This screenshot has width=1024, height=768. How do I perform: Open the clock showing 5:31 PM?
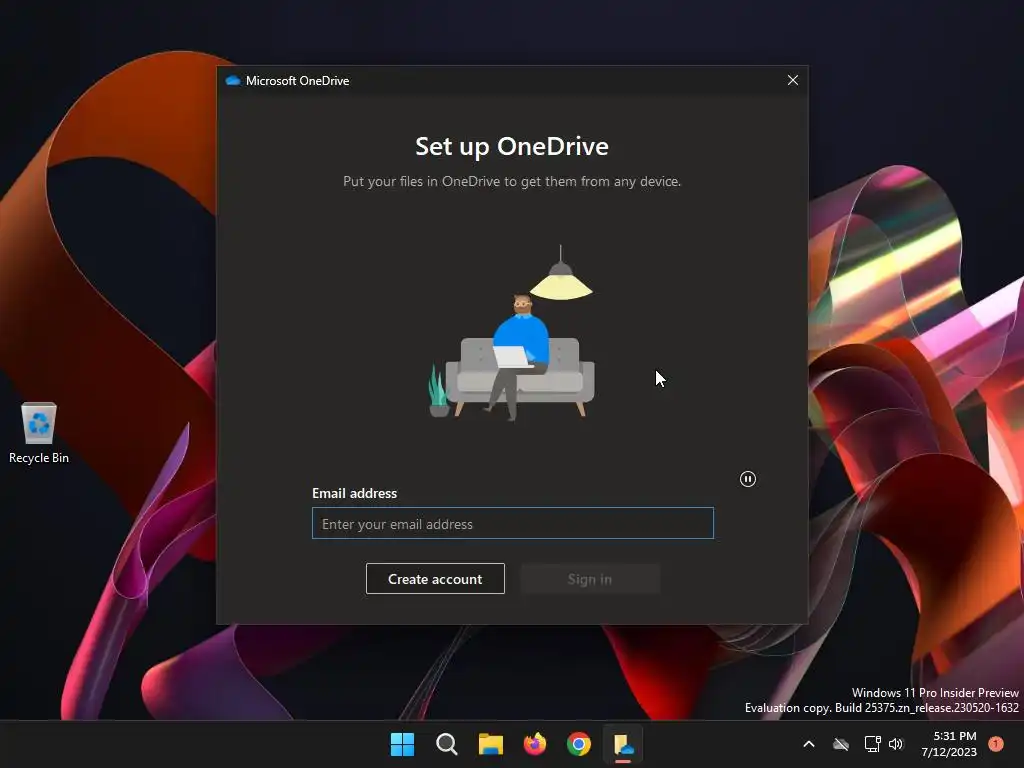(949, 744)
